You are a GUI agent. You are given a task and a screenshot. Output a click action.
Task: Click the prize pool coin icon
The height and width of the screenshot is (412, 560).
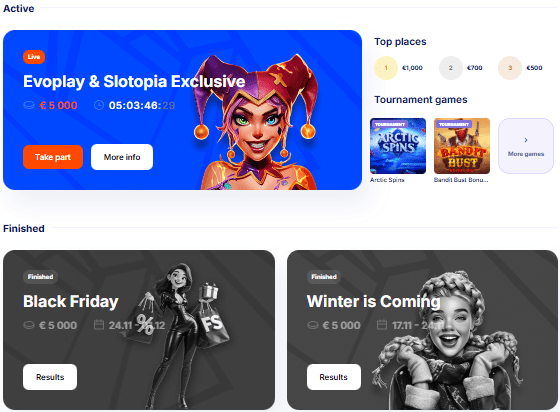(x=29, y=105)
